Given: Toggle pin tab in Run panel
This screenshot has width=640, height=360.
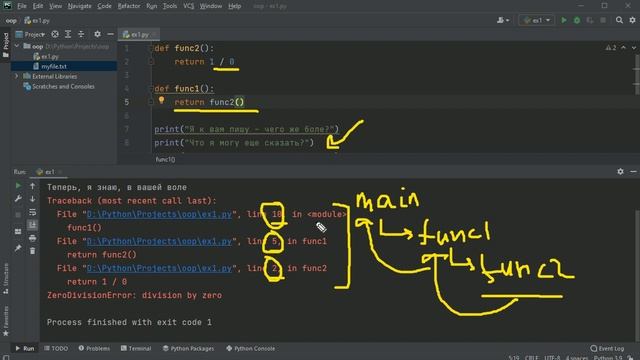Looking at the screenshot, I should (18, 248).
